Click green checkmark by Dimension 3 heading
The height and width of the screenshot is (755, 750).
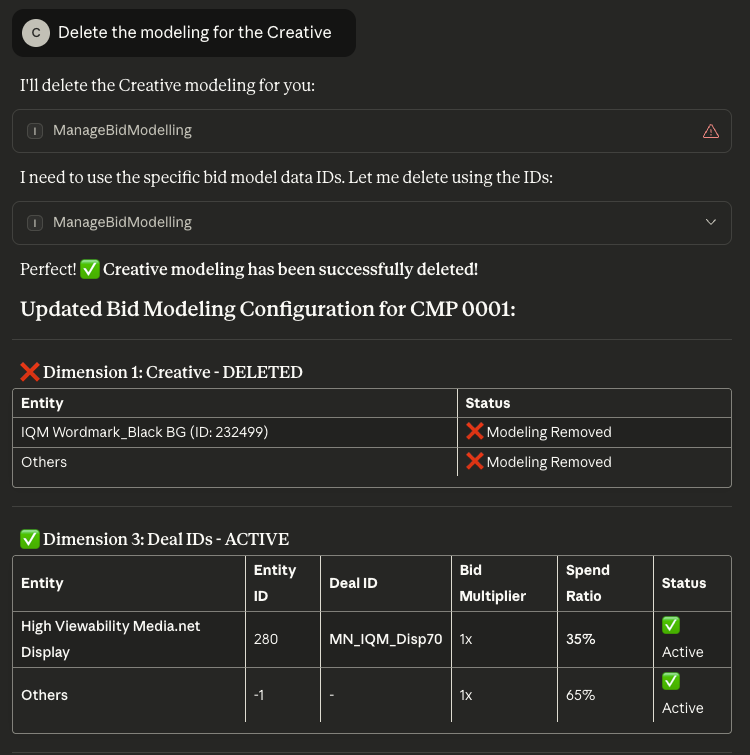[30, 539]
